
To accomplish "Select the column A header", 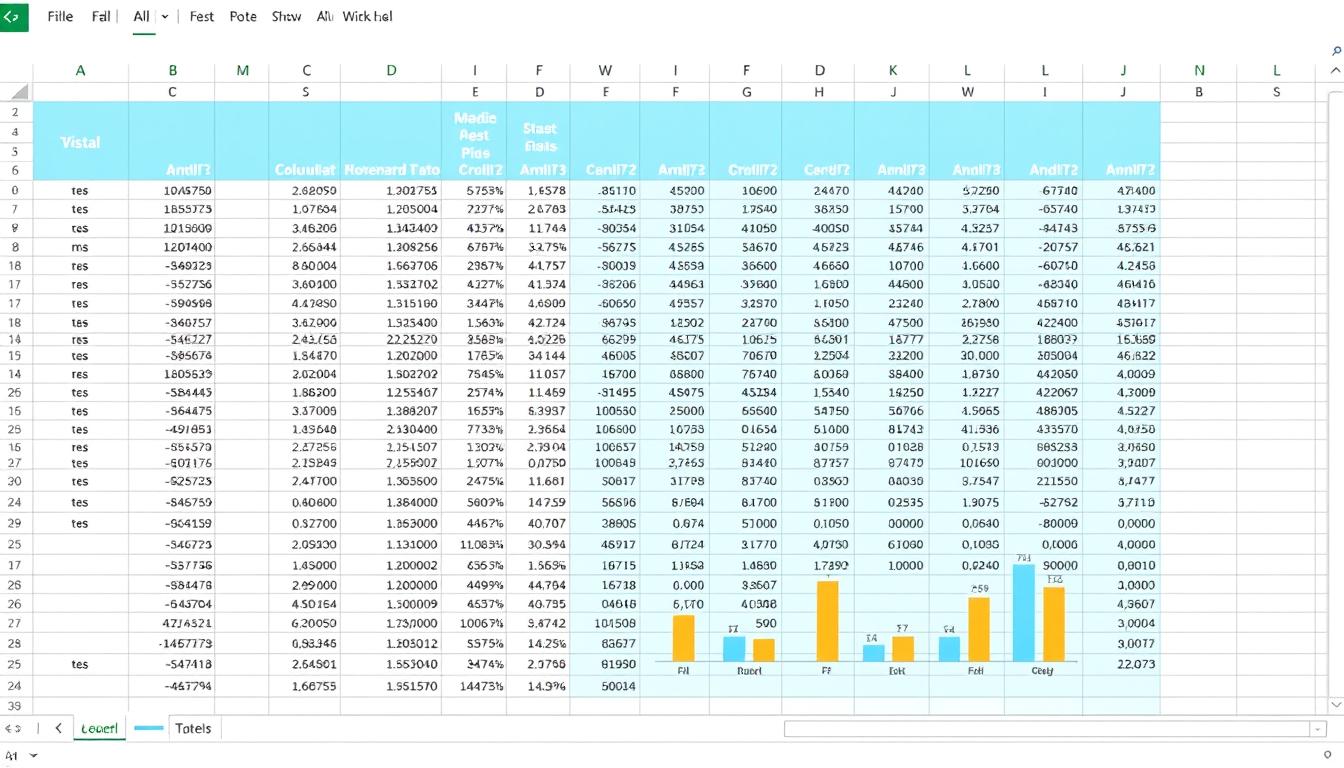I will (80, 71).
